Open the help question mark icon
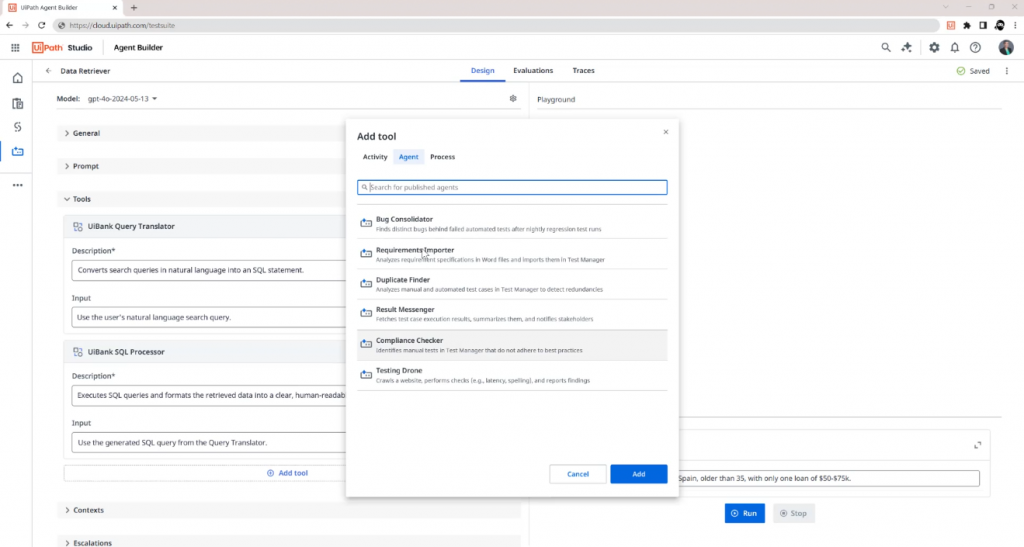1024x547 pixels. click(x=975, y=47)
